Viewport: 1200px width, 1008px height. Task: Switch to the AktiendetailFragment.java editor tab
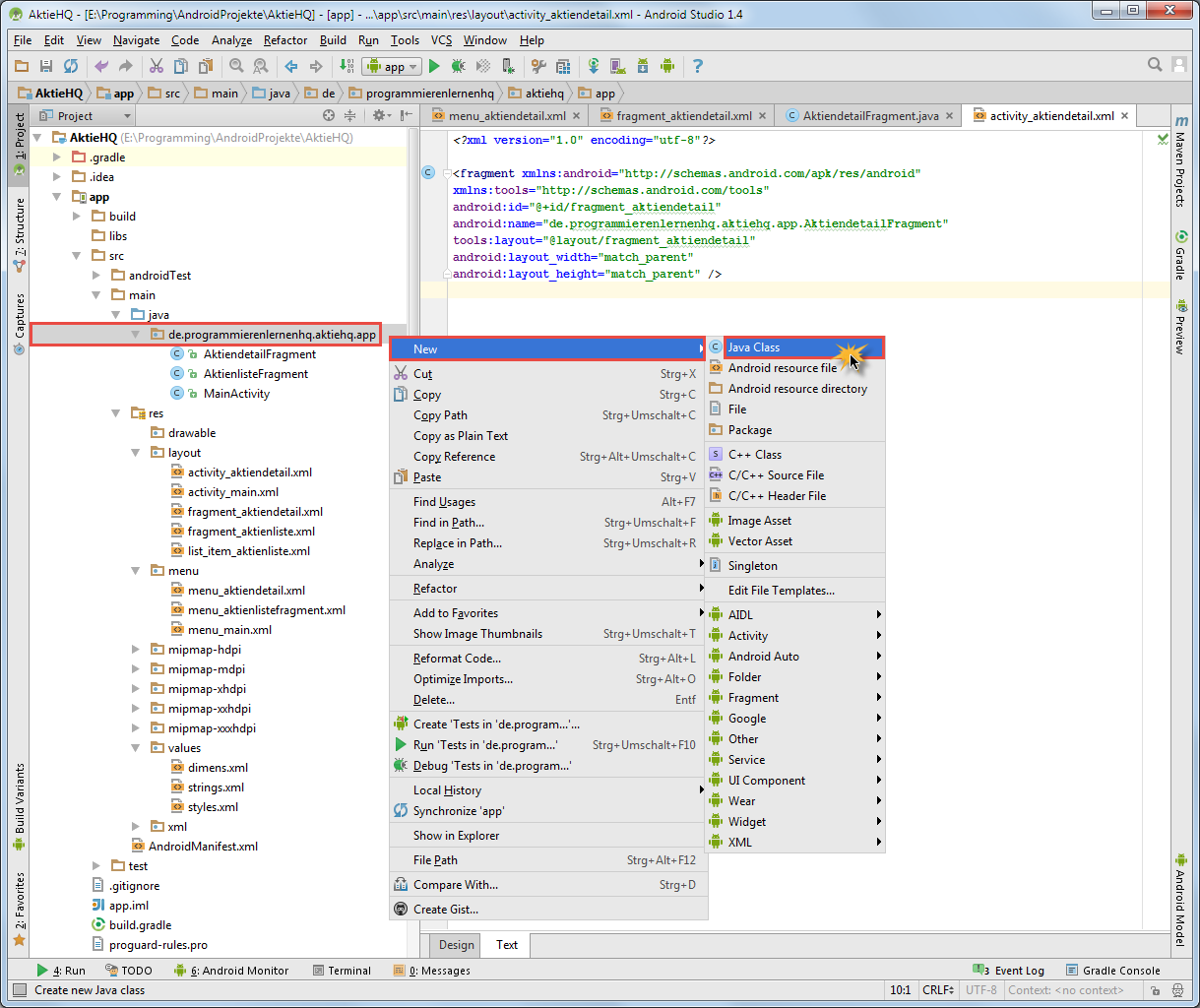870,115
